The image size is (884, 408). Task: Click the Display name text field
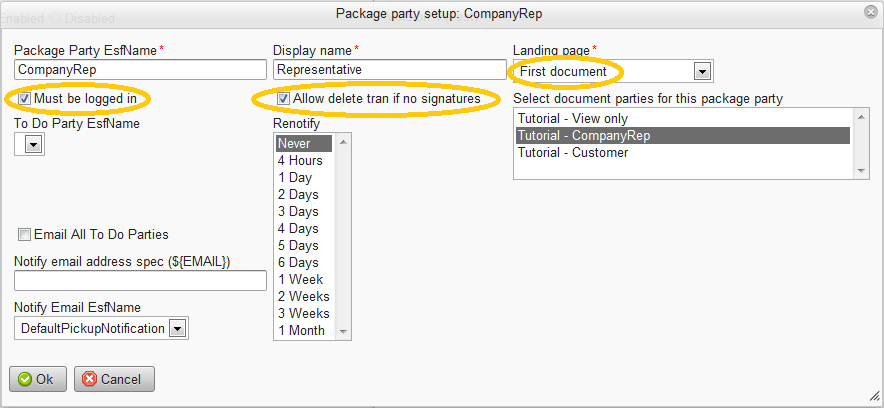(x=390, y=70)
